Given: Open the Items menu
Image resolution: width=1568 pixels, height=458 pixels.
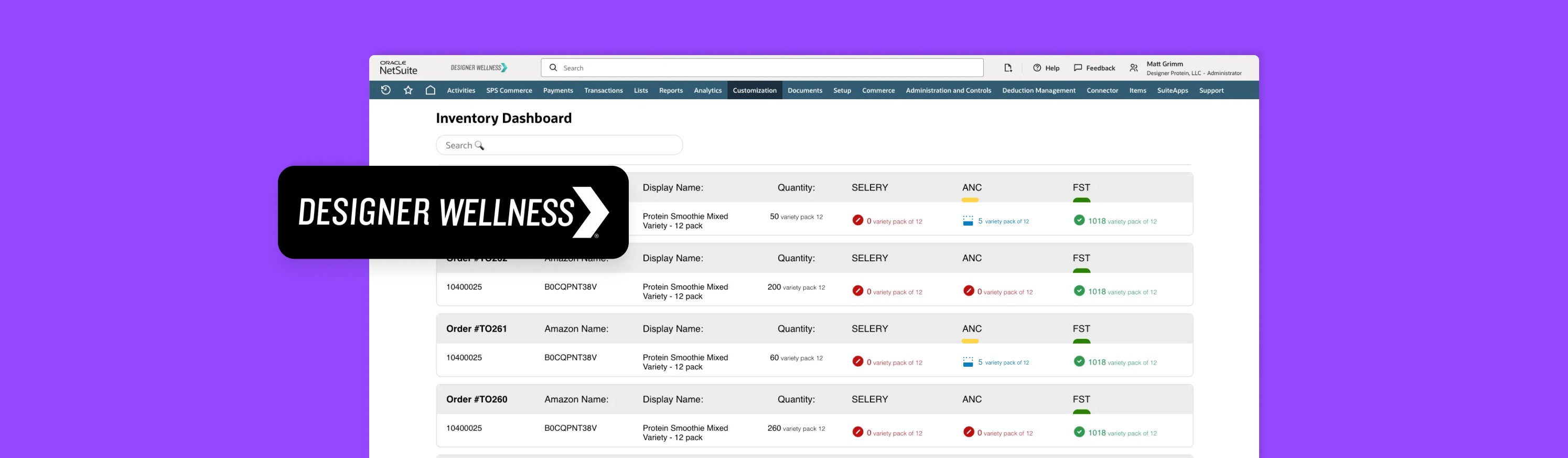Looking at the screenshot, I should [x=1137, y=90].
